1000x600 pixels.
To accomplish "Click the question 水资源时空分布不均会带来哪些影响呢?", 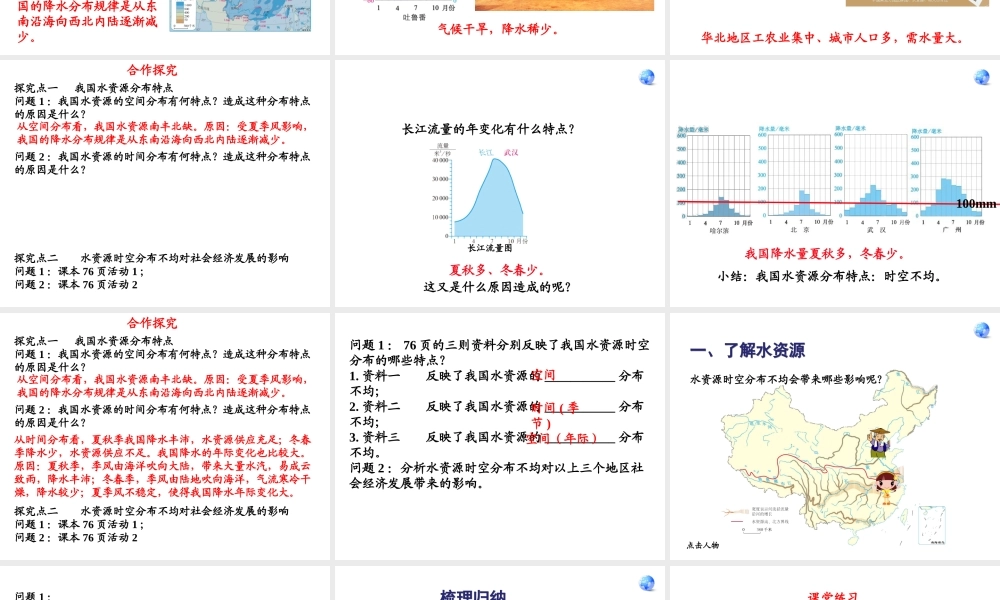I will coord(786,379).
